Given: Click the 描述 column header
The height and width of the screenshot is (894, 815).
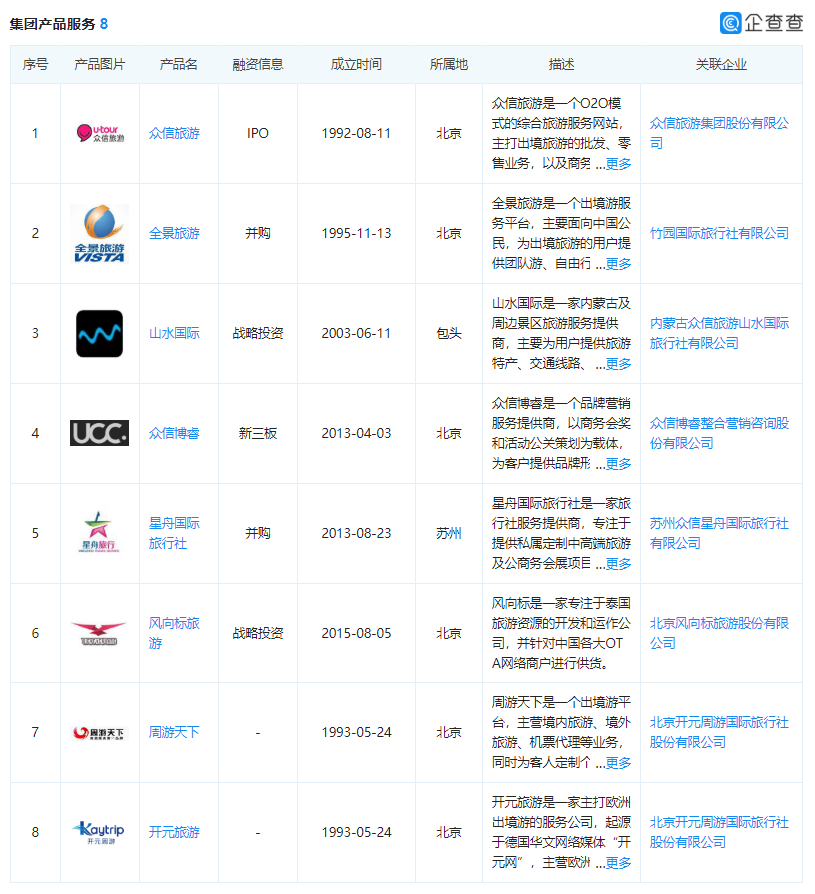Looking at the screenshot, I should click(x=561, y=64).
